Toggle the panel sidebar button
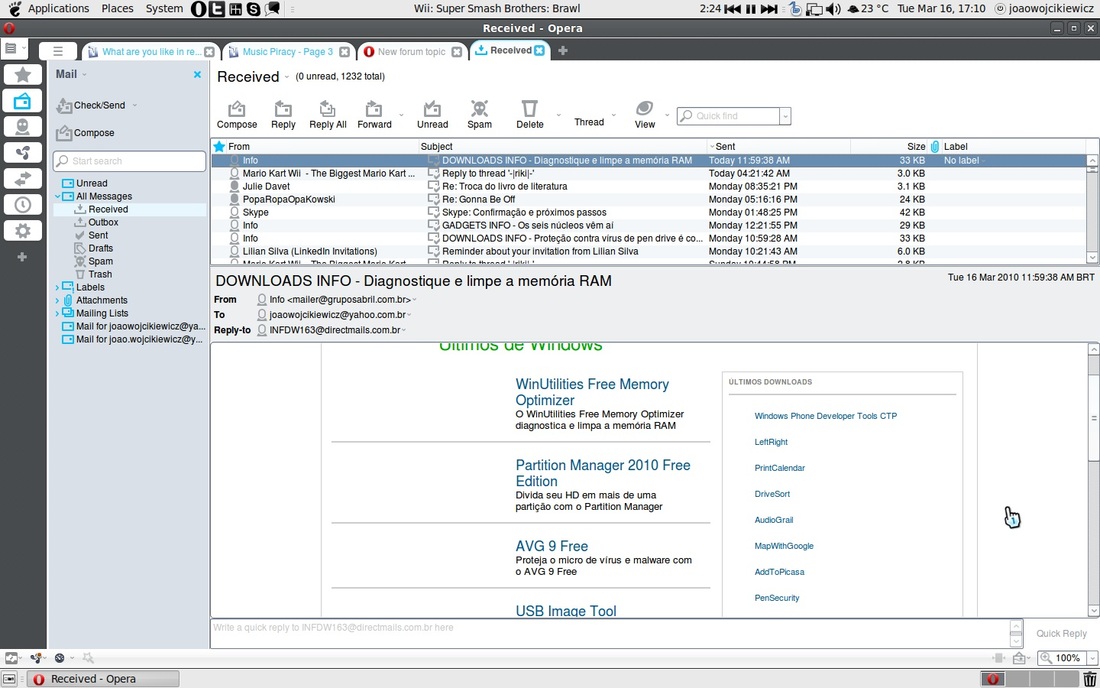 click(x=58, y=51)
